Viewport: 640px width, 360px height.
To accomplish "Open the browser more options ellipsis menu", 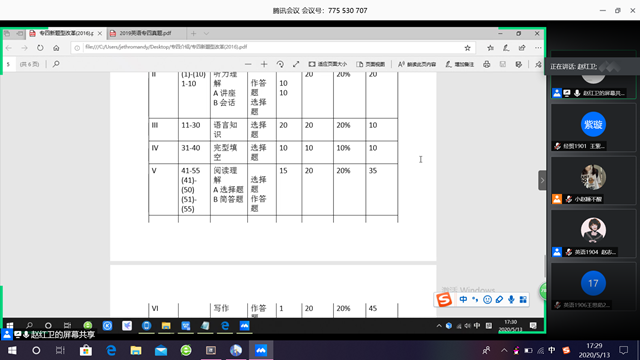I will [538, 48].
